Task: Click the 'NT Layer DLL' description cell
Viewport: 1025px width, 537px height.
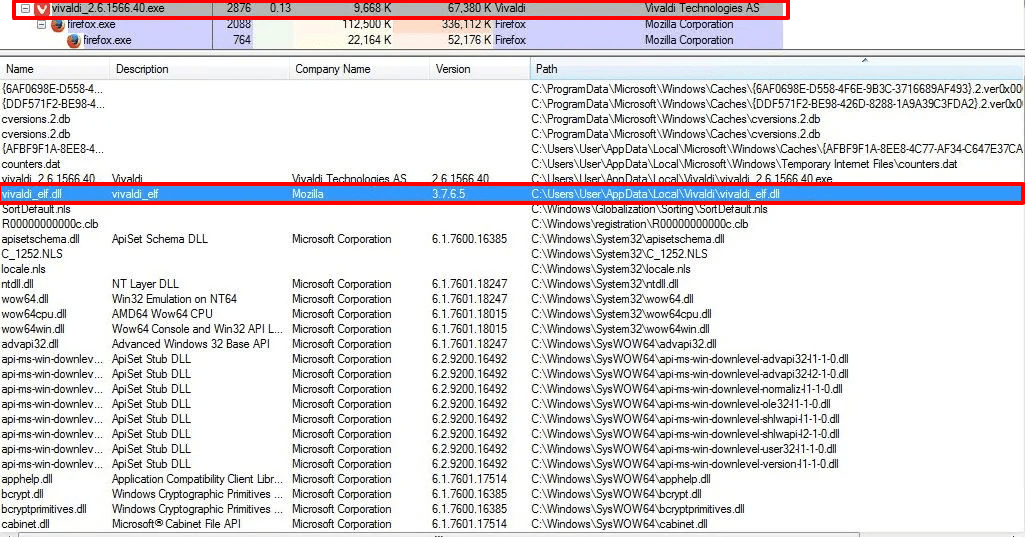Action: click(x=145, y=284)
